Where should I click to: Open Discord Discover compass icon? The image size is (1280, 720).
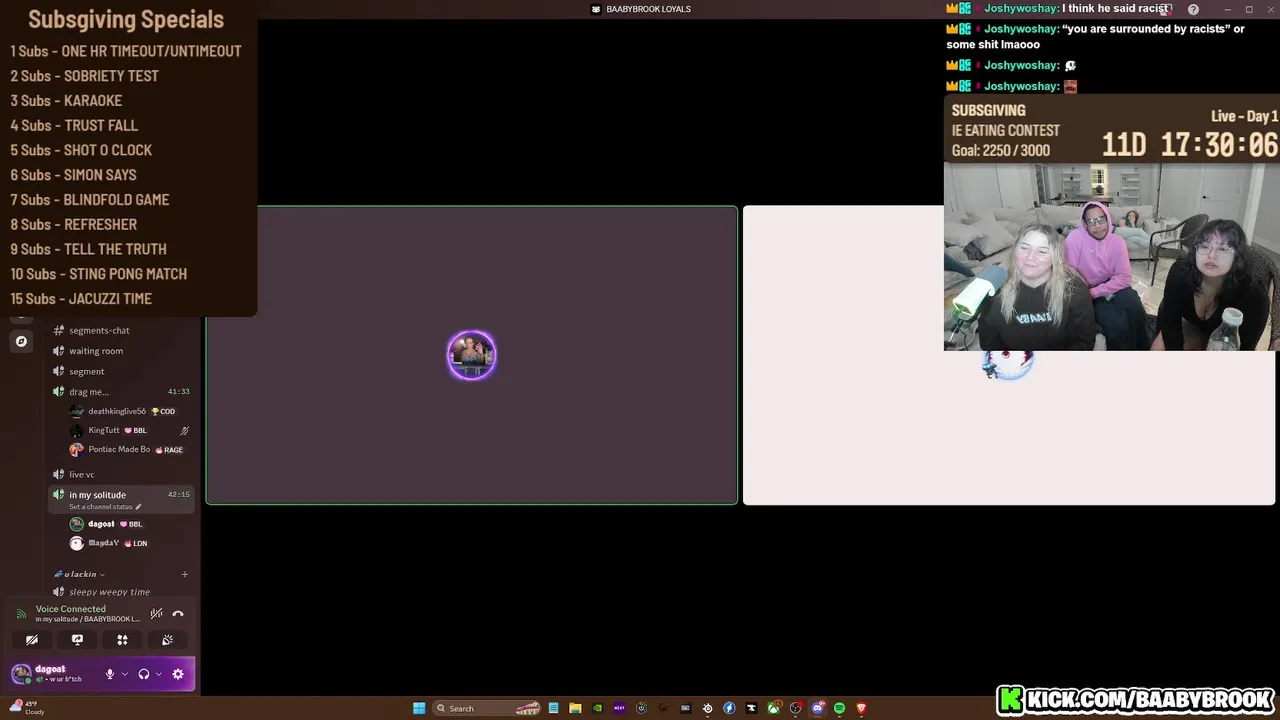[x=21, y=341]
